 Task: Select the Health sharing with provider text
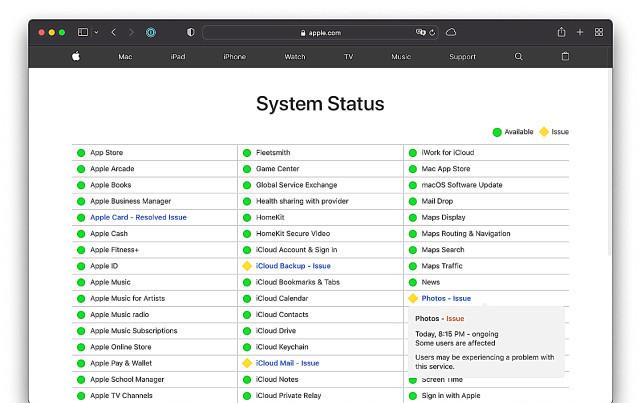pyautogui.click(x=302, y=202)
